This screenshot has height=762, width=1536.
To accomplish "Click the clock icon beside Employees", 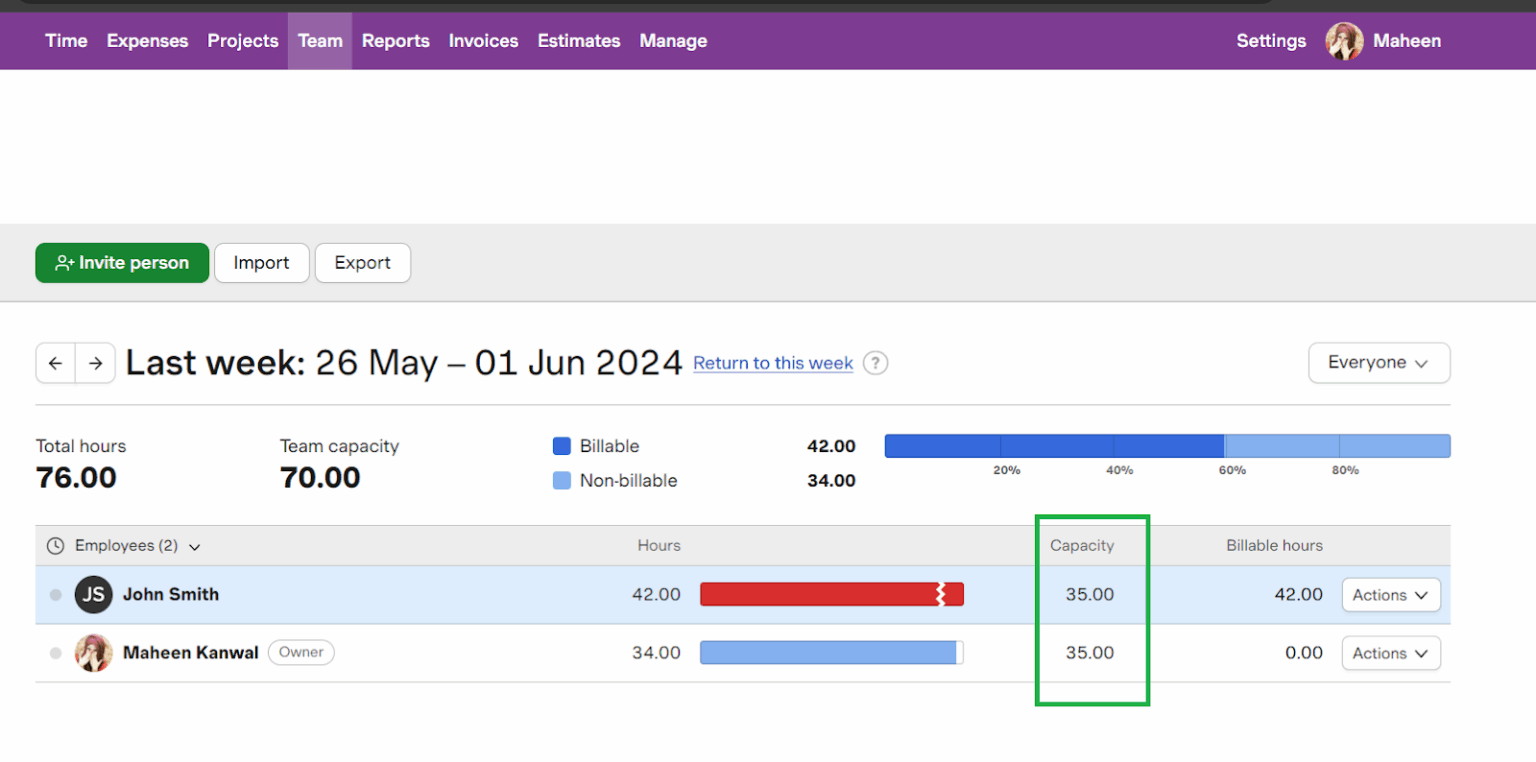I will pyautogui.click(x=56, y=545).
